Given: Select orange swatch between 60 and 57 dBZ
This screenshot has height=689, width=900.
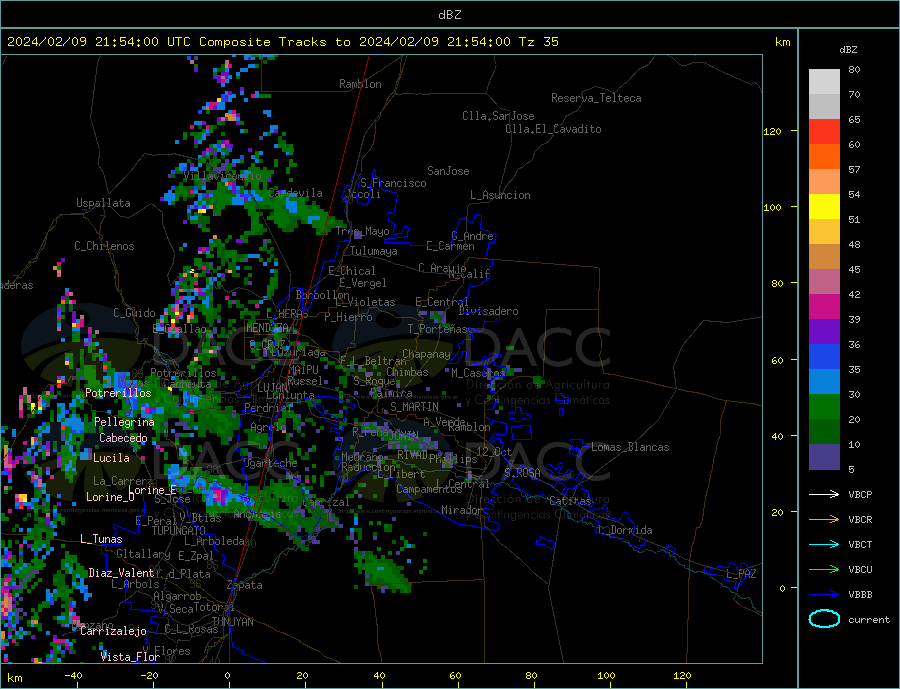Looking at the screenshot, I should 824,157.
